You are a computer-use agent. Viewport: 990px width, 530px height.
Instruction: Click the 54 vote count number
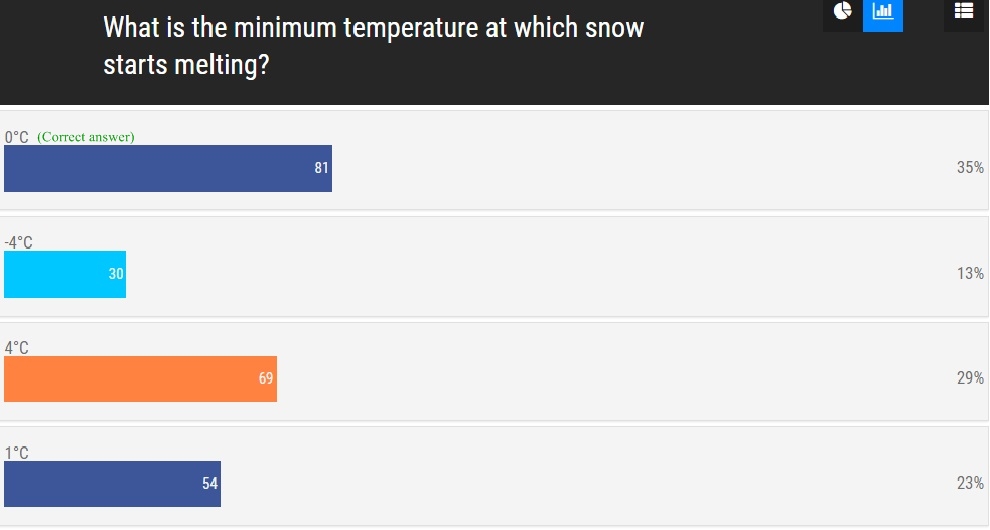210,484
